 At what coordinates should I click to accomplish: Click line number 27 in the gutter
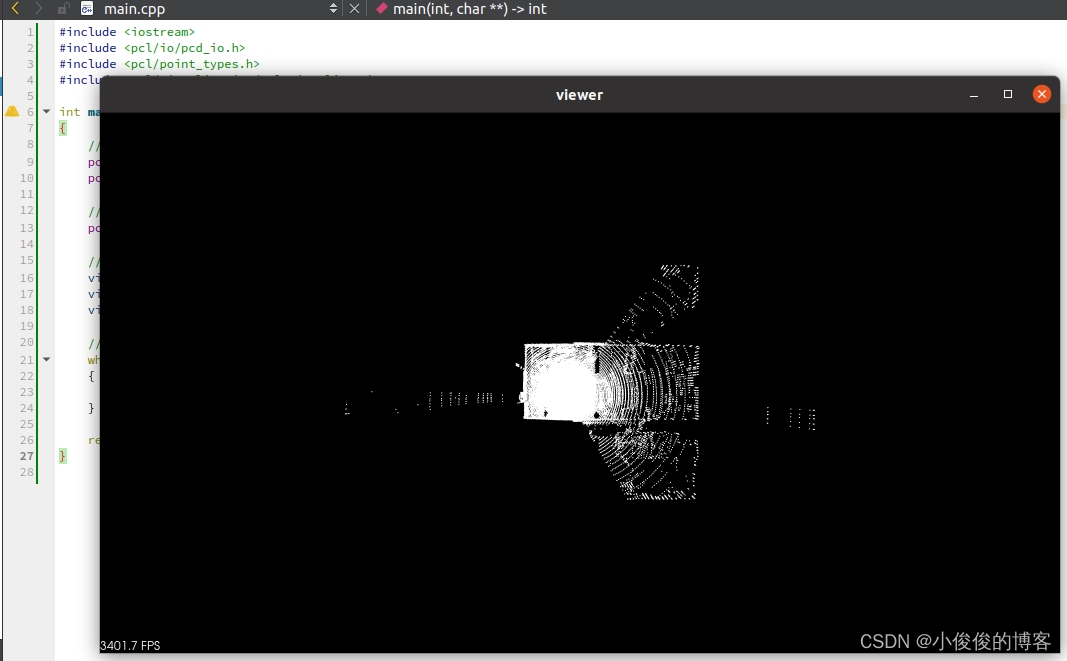coord(27,456)
